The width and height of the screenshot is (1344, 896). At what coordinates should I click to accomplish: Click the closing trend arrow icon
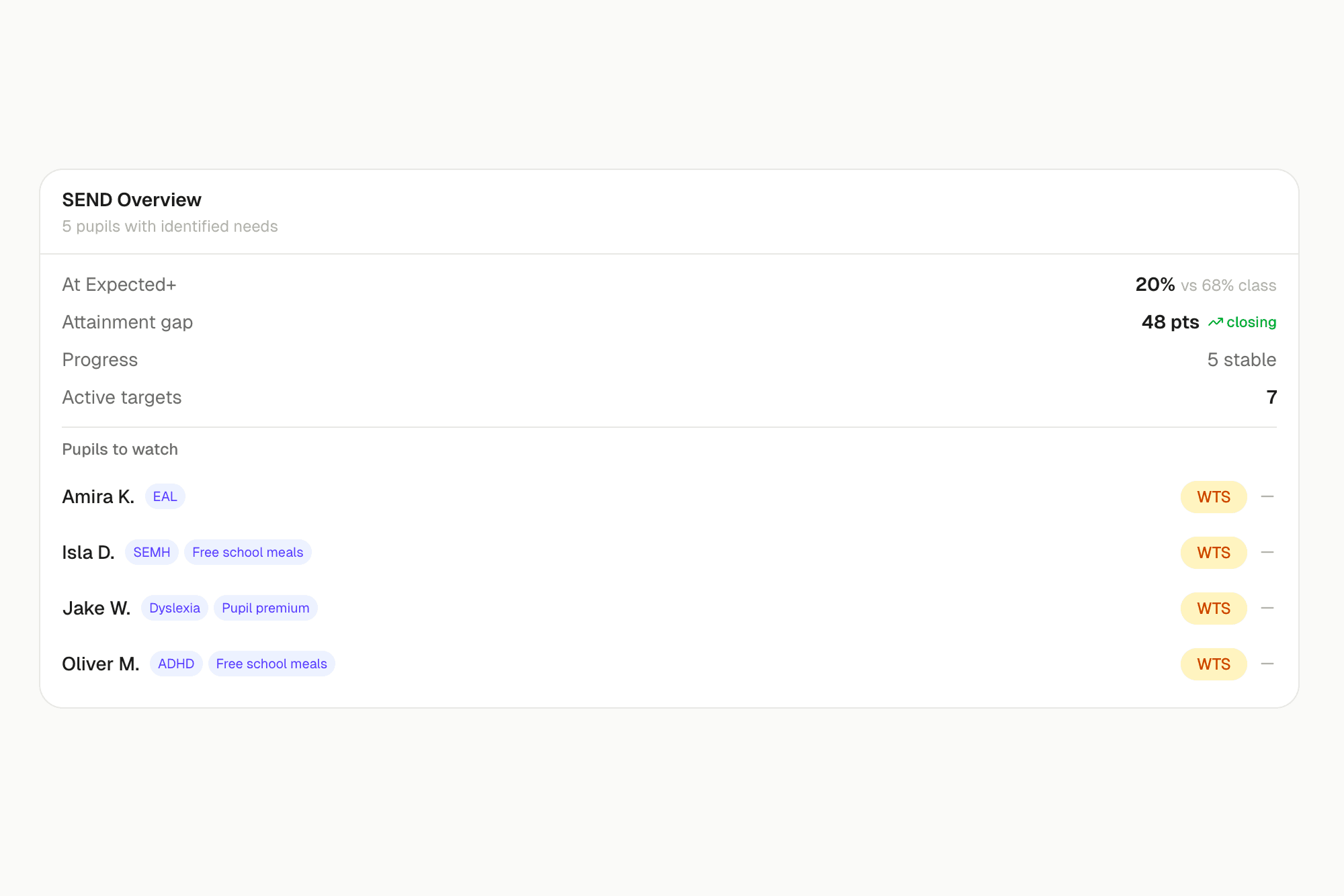1215,322
